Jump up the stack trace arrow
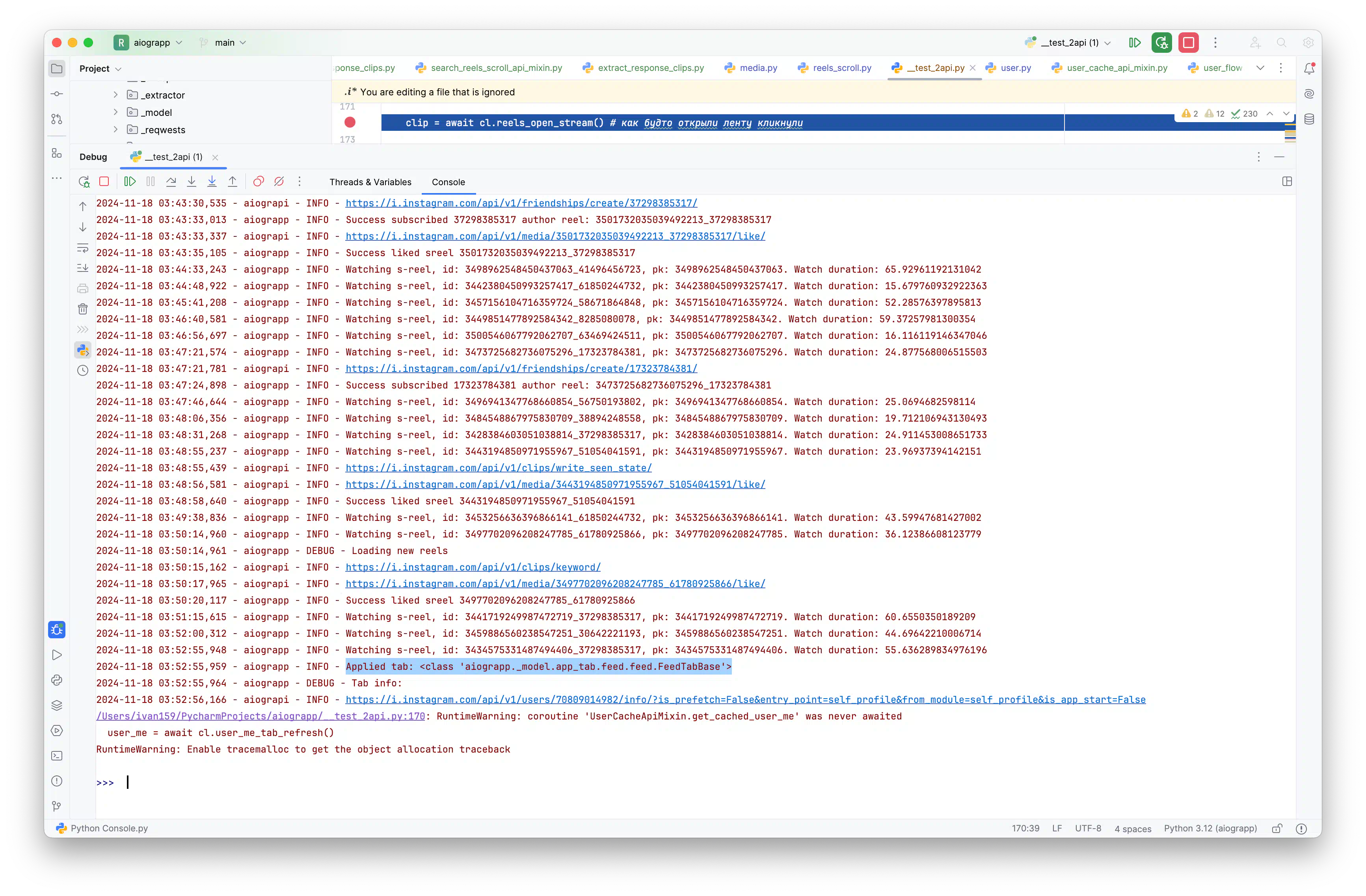The image size is (1366, 896). tap(83, 206)
